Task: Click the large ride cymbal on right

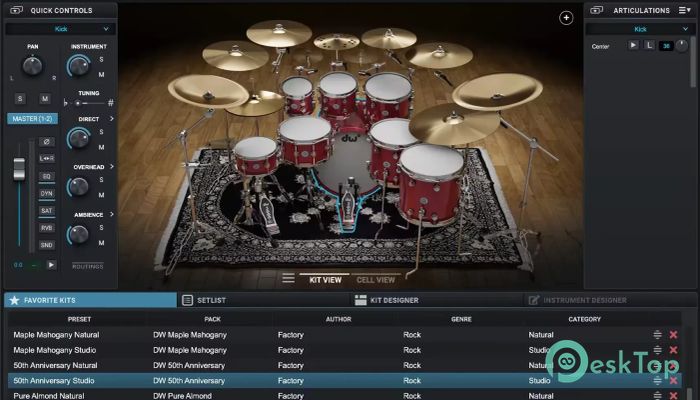Action: [x=454, y=124]
